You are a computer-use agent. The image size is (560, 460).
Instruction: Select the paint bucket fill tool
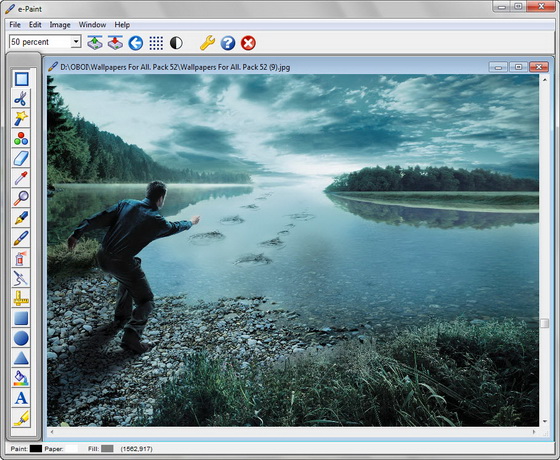point(21,378)
